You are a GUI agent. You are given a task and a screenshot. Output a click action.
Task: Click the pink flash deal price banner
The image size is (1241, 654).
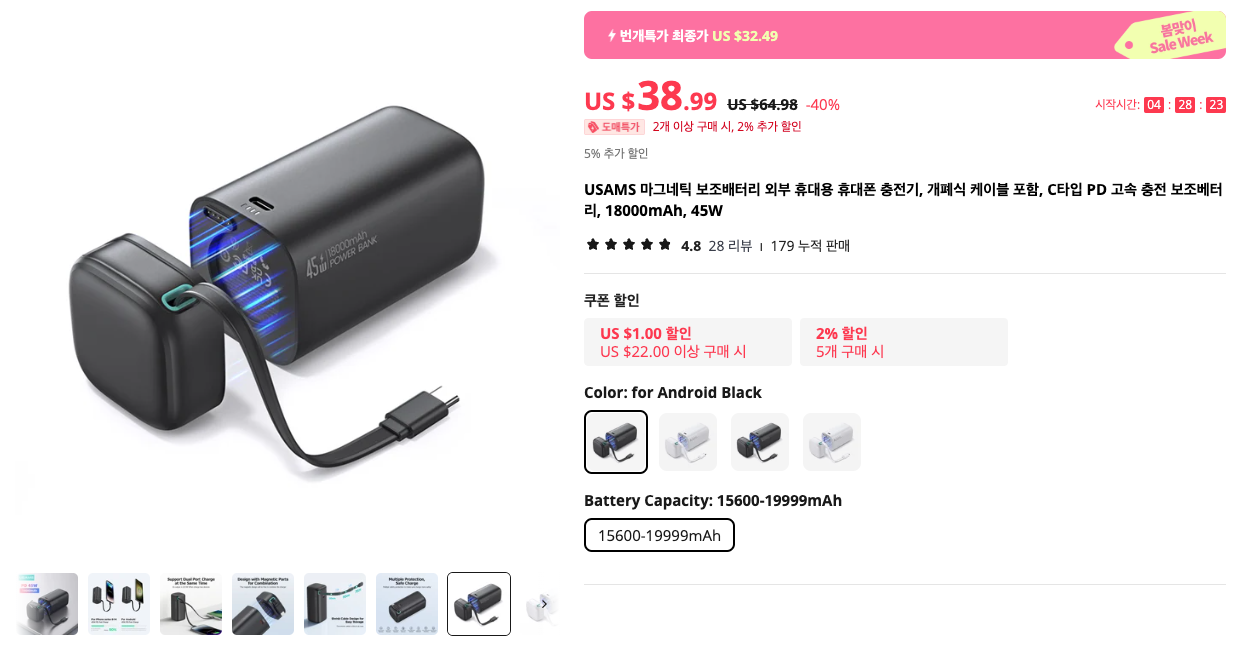point(905,35)
